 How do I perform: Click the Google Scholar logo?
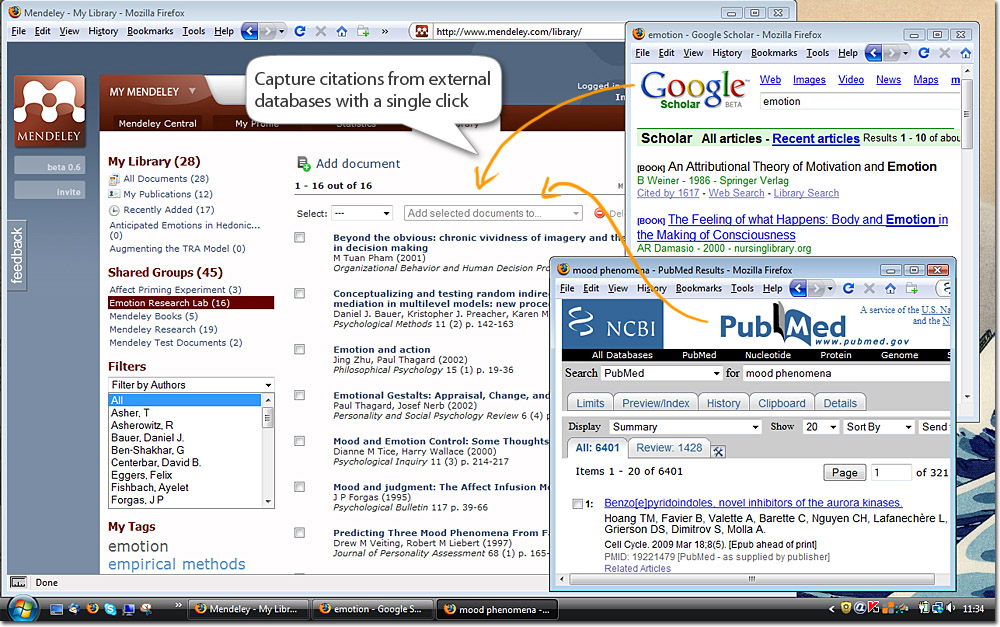pyautogui.click(x=693, y=91)
